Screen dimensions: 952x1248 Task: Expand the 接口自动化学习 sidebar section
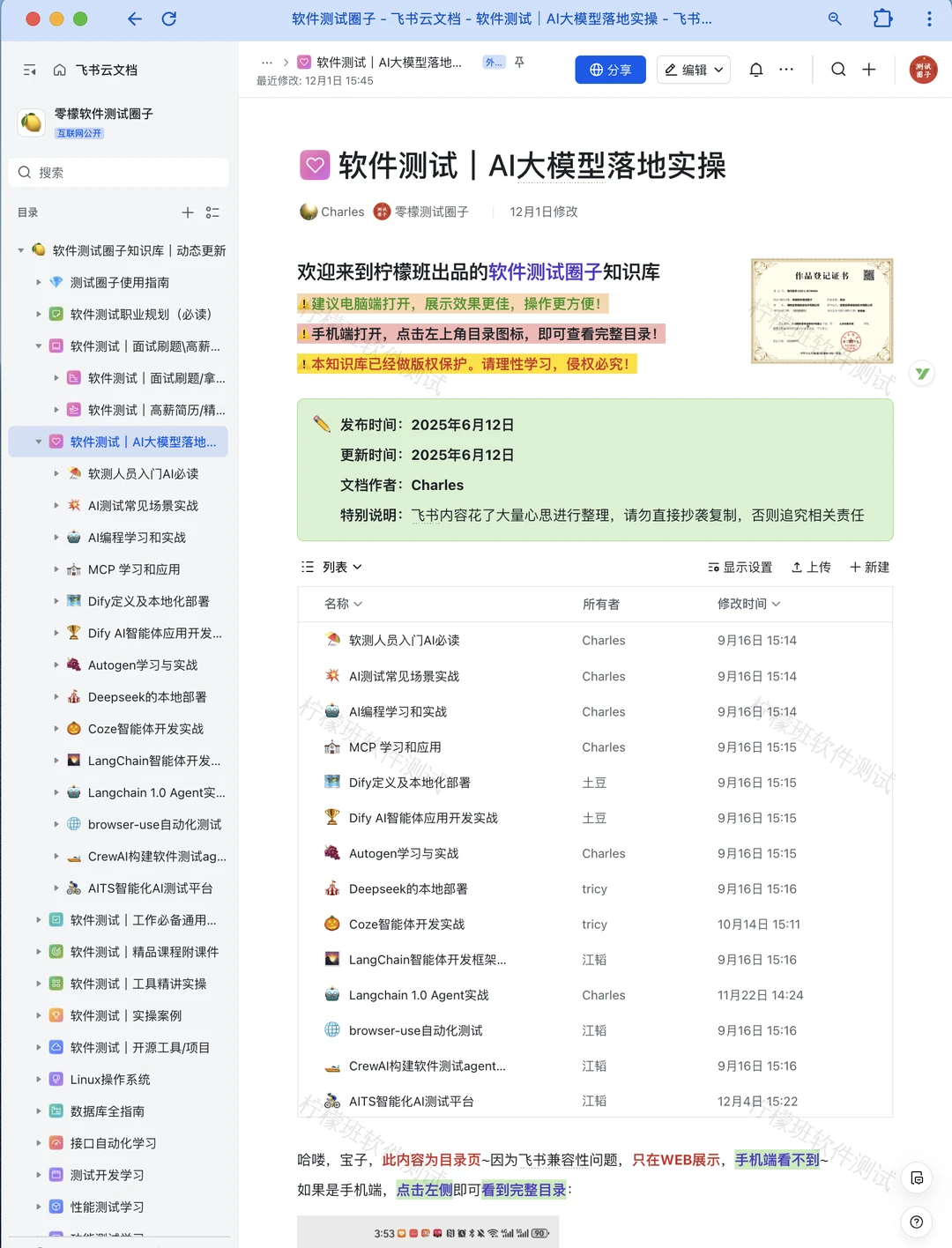[38, 1143]
